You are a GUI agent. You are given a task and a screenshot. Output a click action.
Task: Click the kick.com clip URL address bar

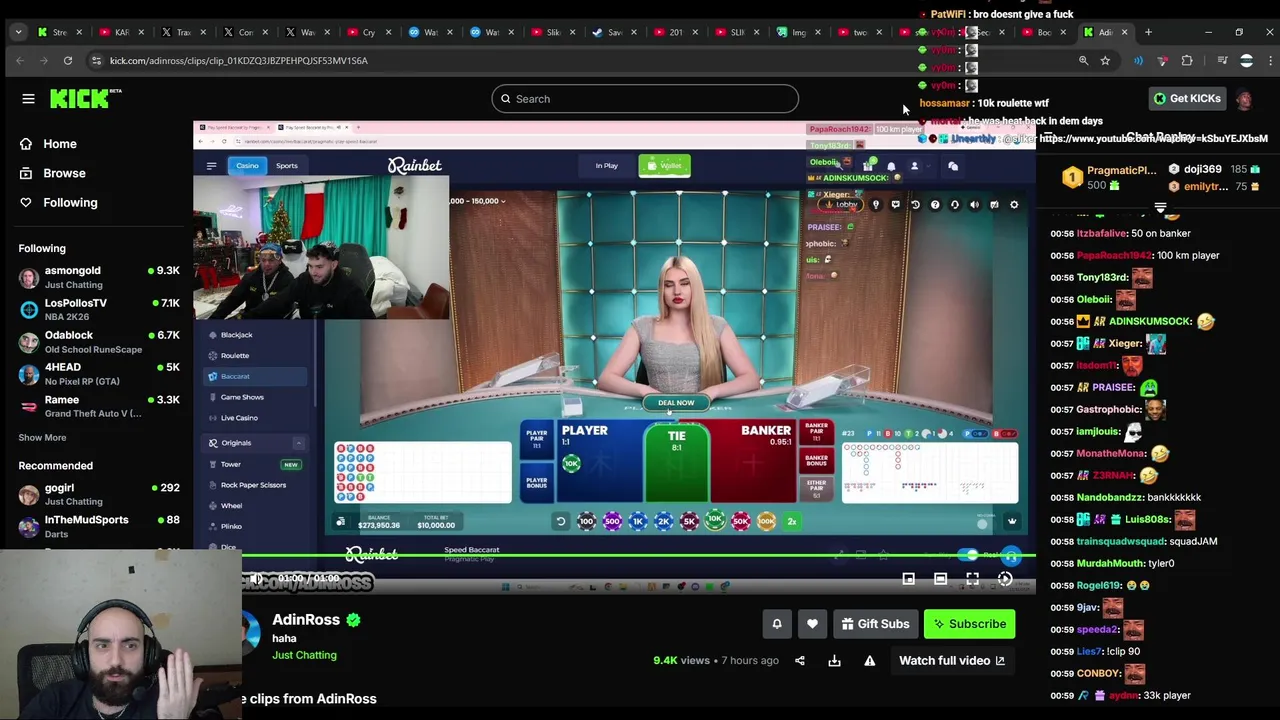(x=238, y=61)
